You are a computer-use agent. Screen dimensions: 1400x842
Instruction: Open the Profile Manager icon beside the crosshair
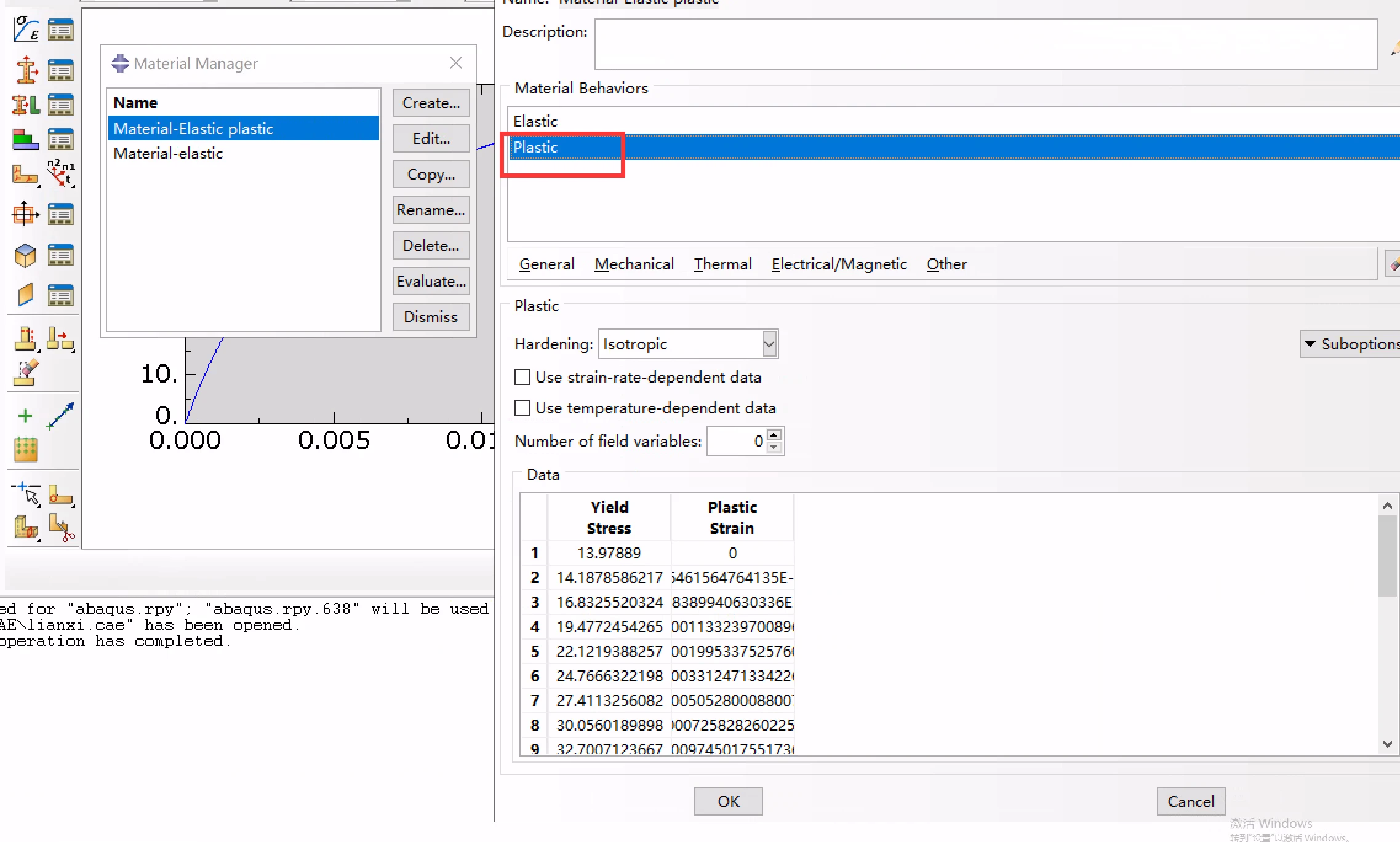coord(61,214)
